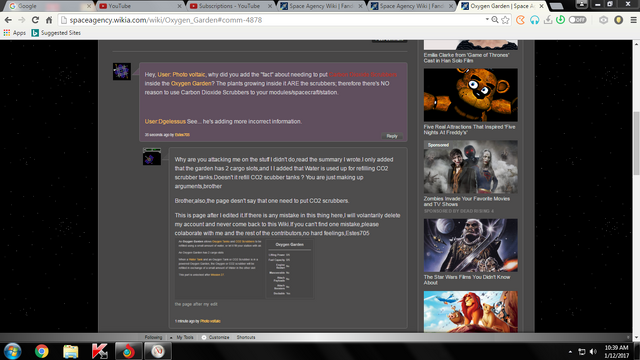Bookmark this page with the star icon
The height and width of the screenshot is (360, 640).
[505, 20]
